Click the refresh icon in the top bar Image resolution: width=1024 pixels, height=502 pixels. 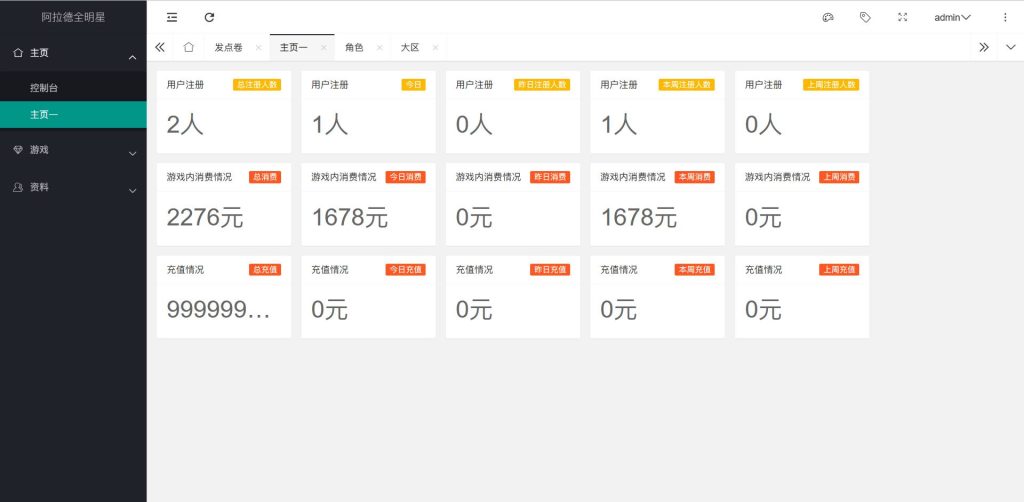[209, 17]
